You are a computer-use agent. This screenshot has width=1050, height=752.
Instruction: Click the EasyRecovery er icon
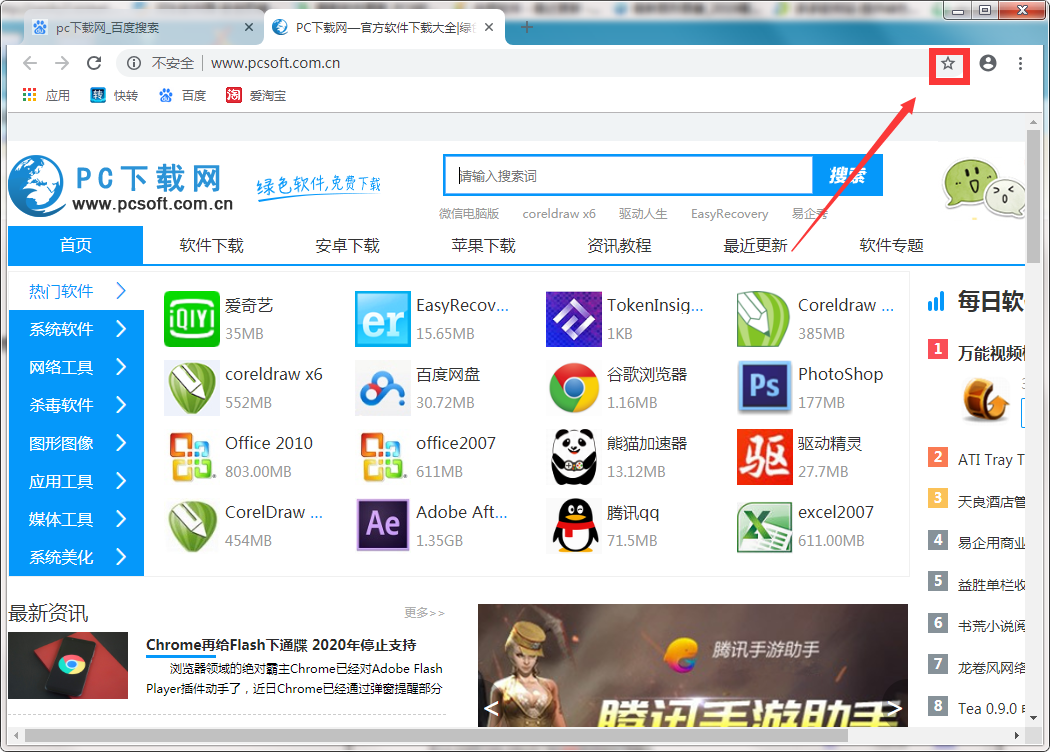tap(382, 319)
